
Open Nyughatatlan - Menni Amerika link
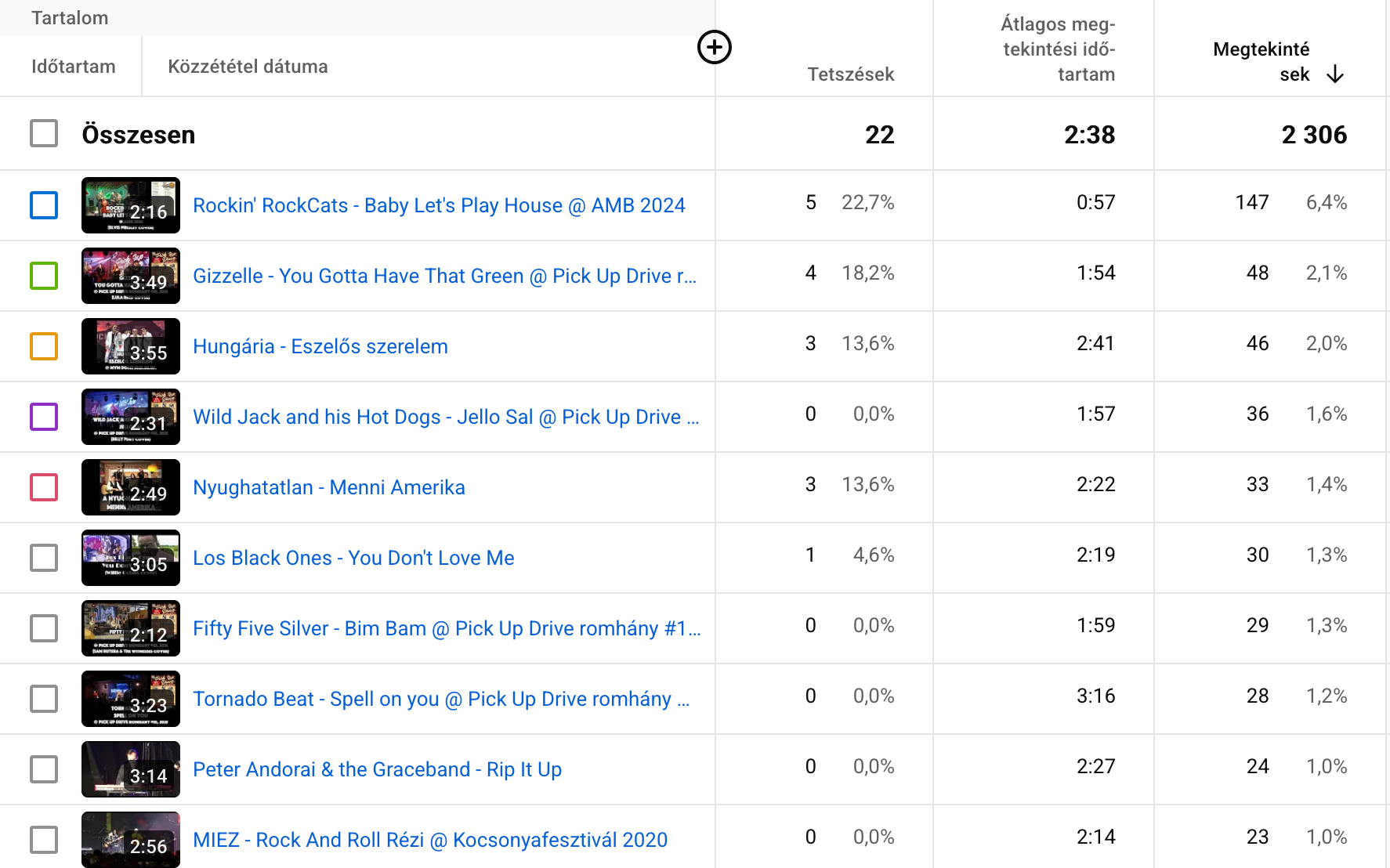point(328,487)
